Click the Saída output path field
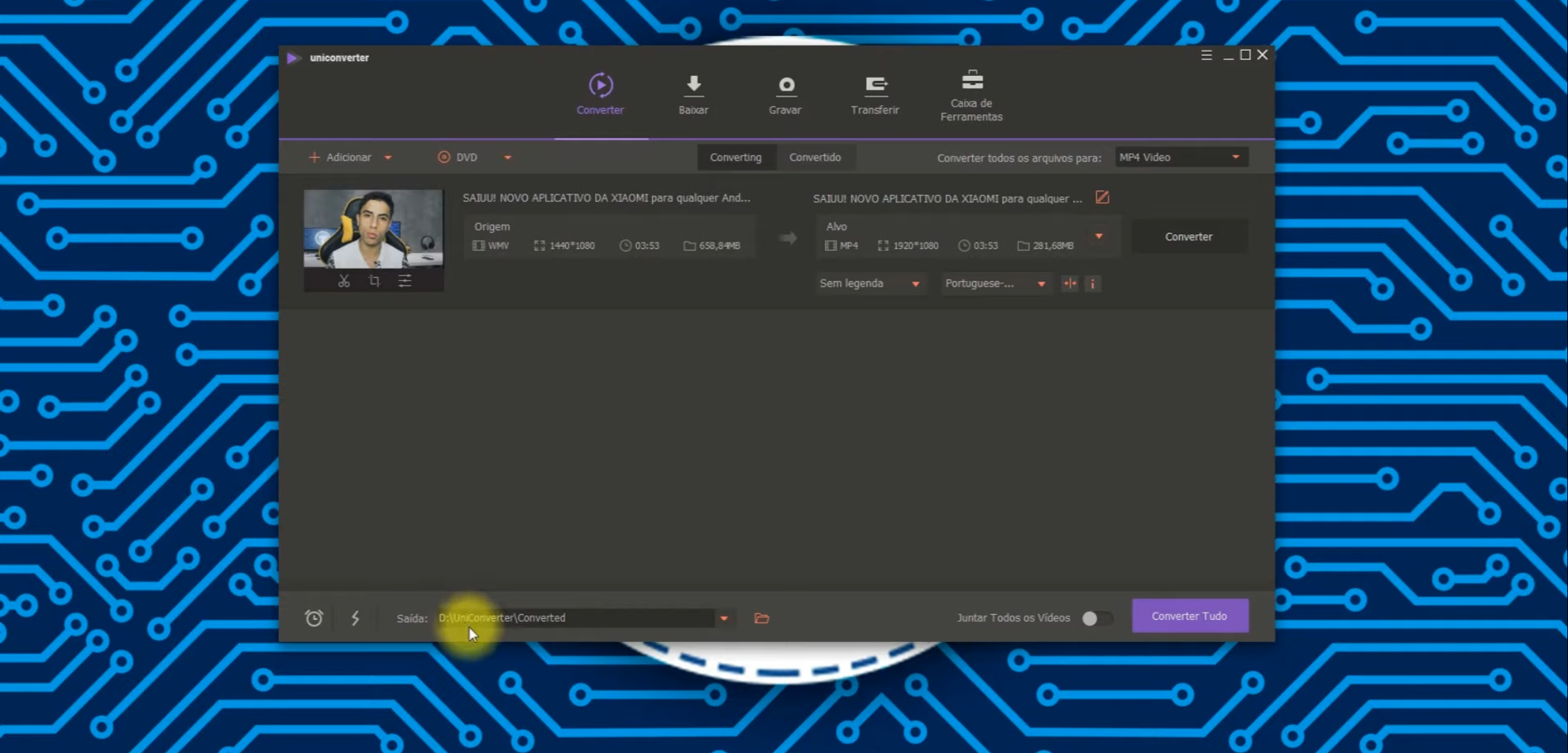Screen dimensions: 1568x753 (575, 618)
